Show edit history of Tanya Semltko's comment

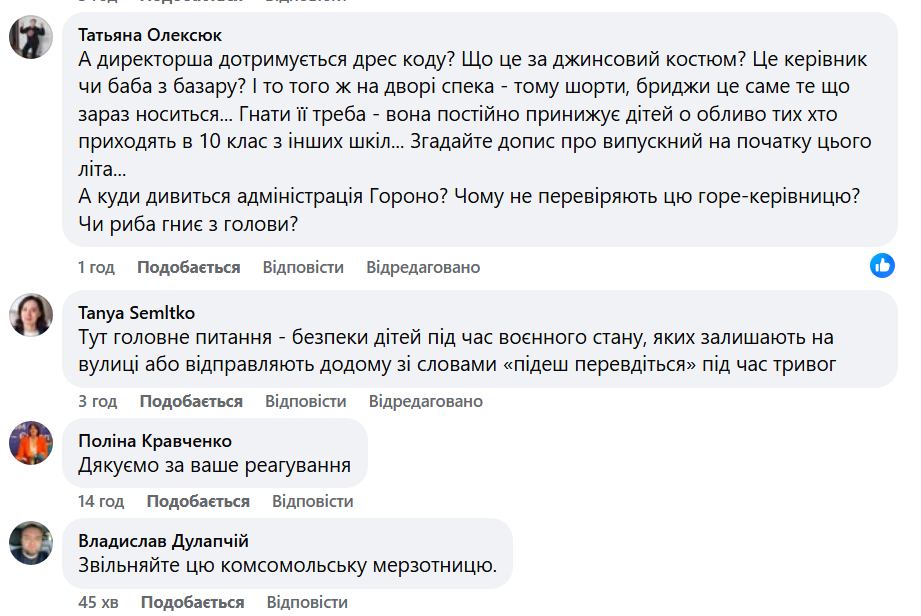click(x=425, y=401)
